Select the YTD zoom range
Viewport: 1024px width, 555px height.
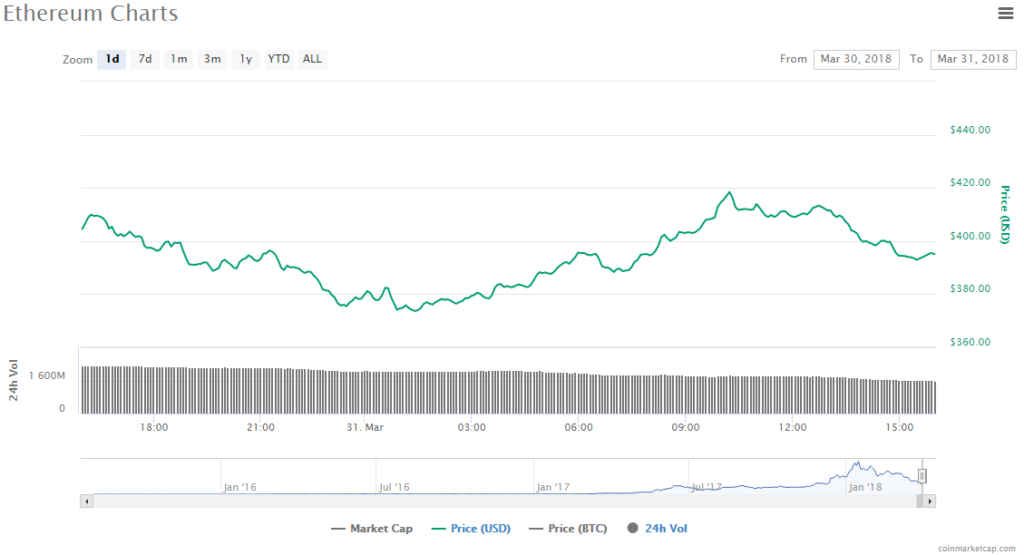click(x=279, y=59)
